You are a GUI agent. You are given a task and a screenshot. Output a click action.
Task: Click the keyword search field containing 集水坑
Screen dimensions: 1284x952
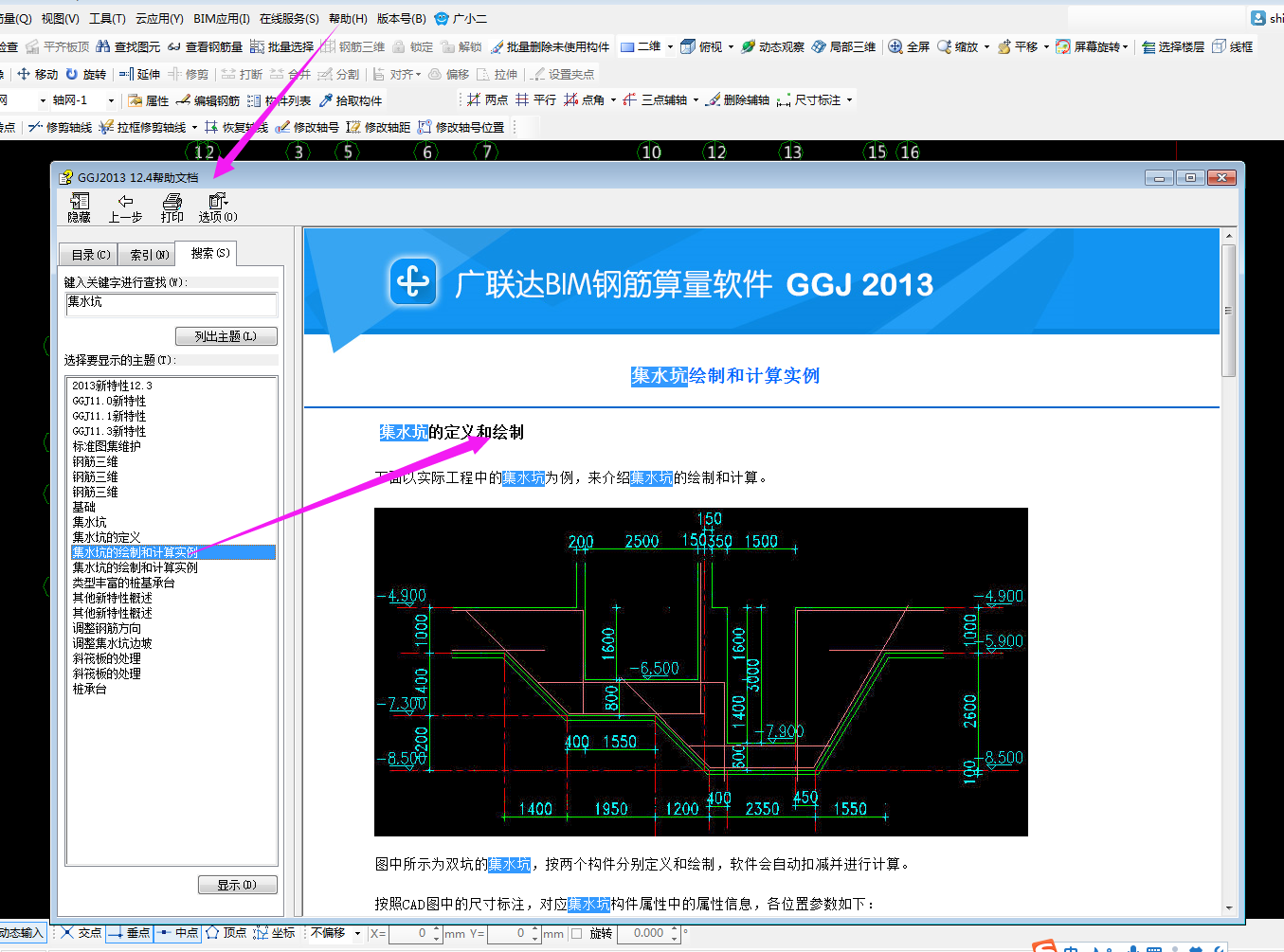(x=171, y=304)
